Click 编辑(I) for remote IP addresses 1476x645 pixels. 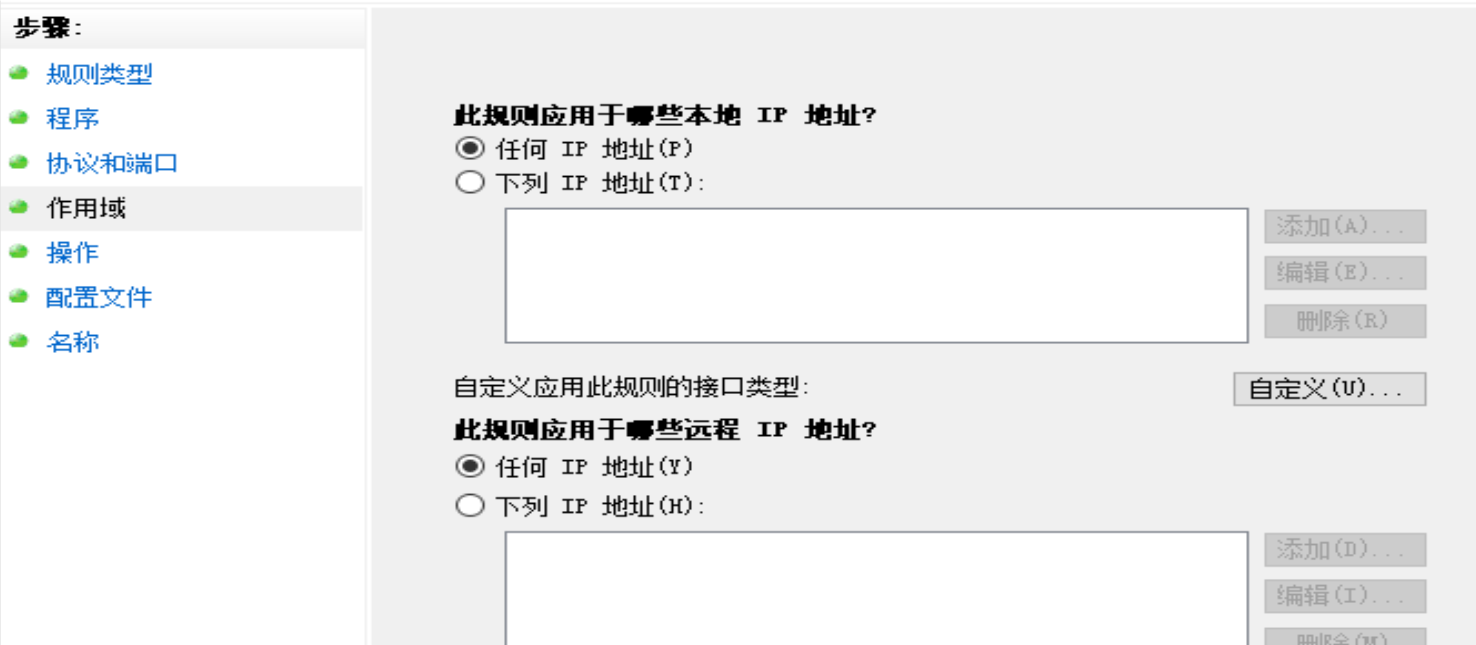click(x=1344, y=597)
